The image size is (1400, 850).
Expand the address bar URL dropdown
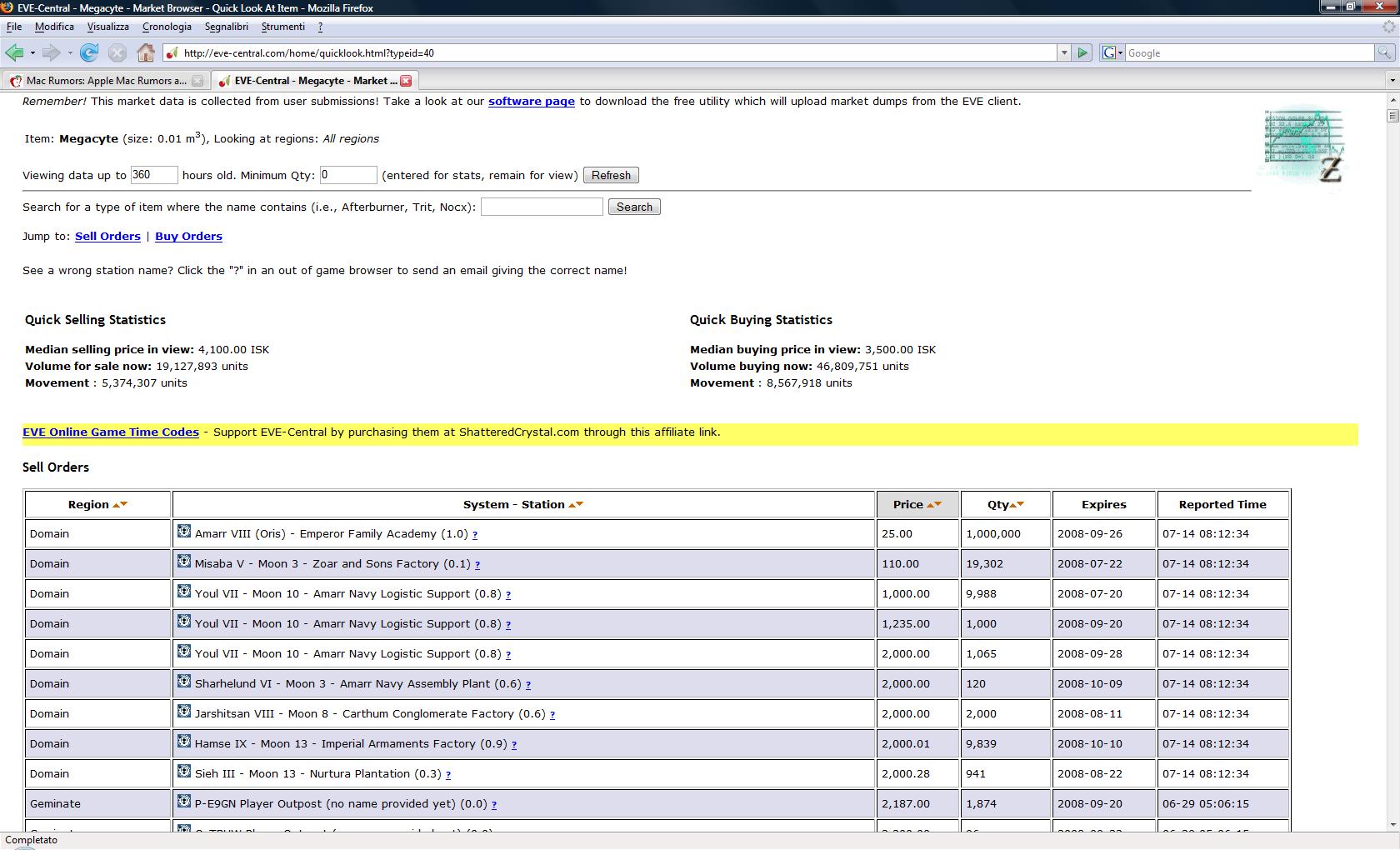[x=1064, y=53]
